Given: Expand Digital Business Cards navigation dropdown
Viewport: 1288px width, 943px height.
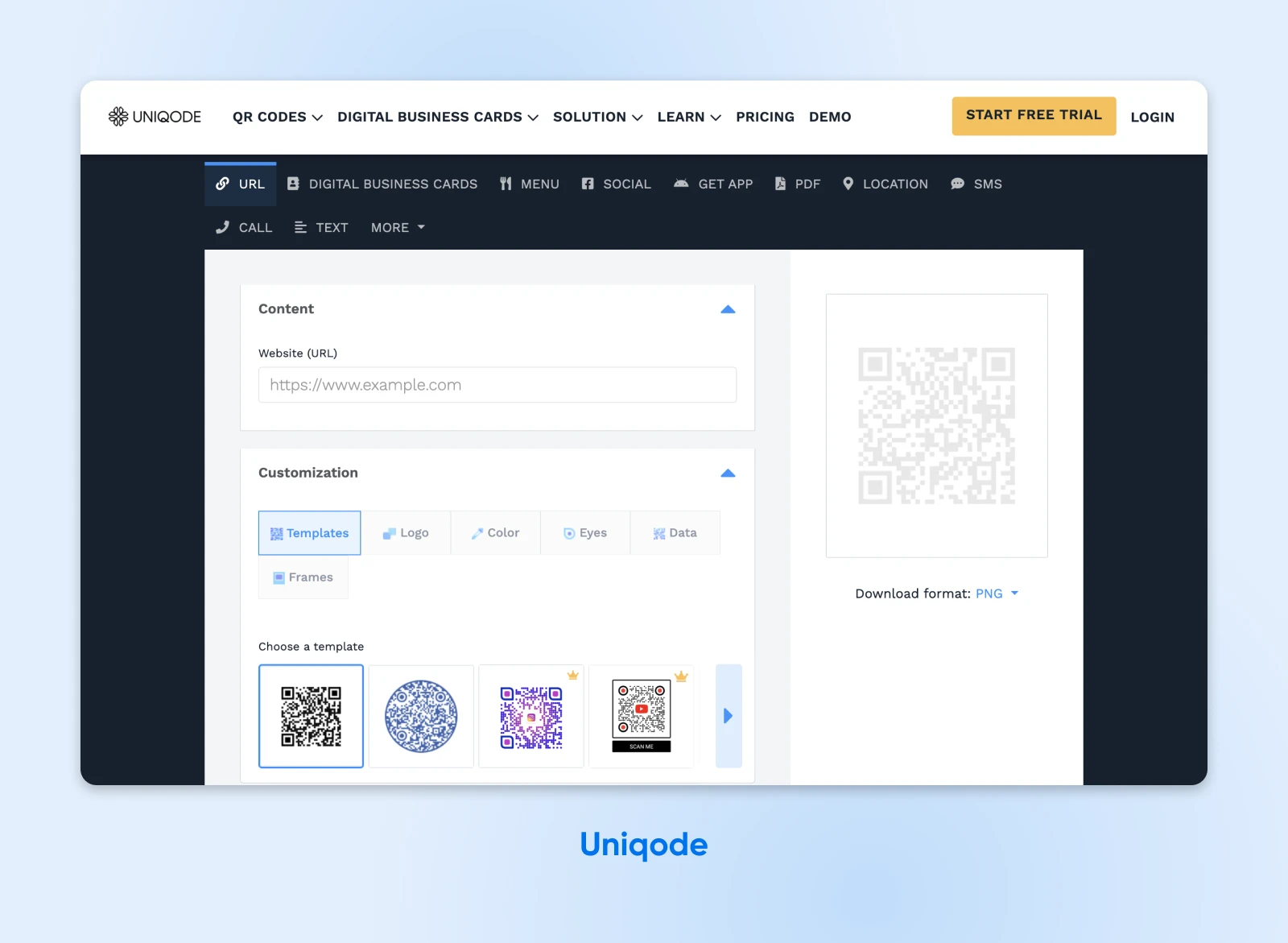Looking at the screenshot, I should pyautogui.click(x=438, y=117).
